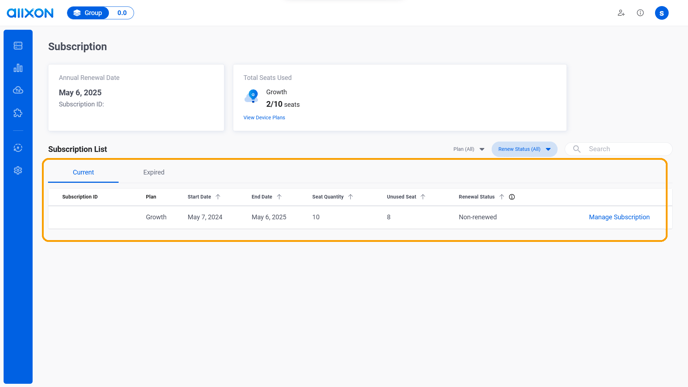688x387 pixels.
Task: Open the Group selector pill
Action: point(88,13)
